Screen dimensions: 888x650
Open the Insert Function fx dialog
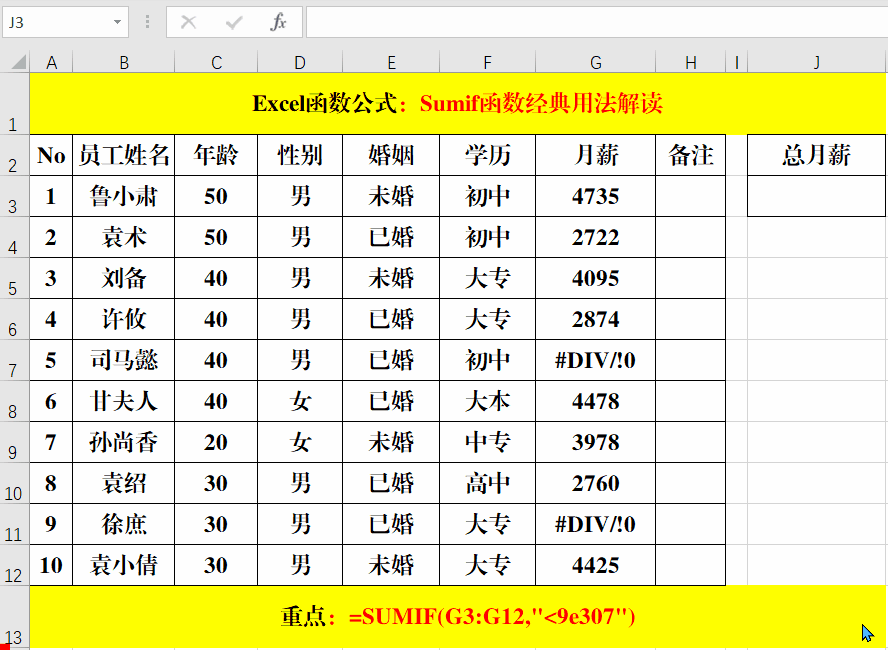click(278, 22)
